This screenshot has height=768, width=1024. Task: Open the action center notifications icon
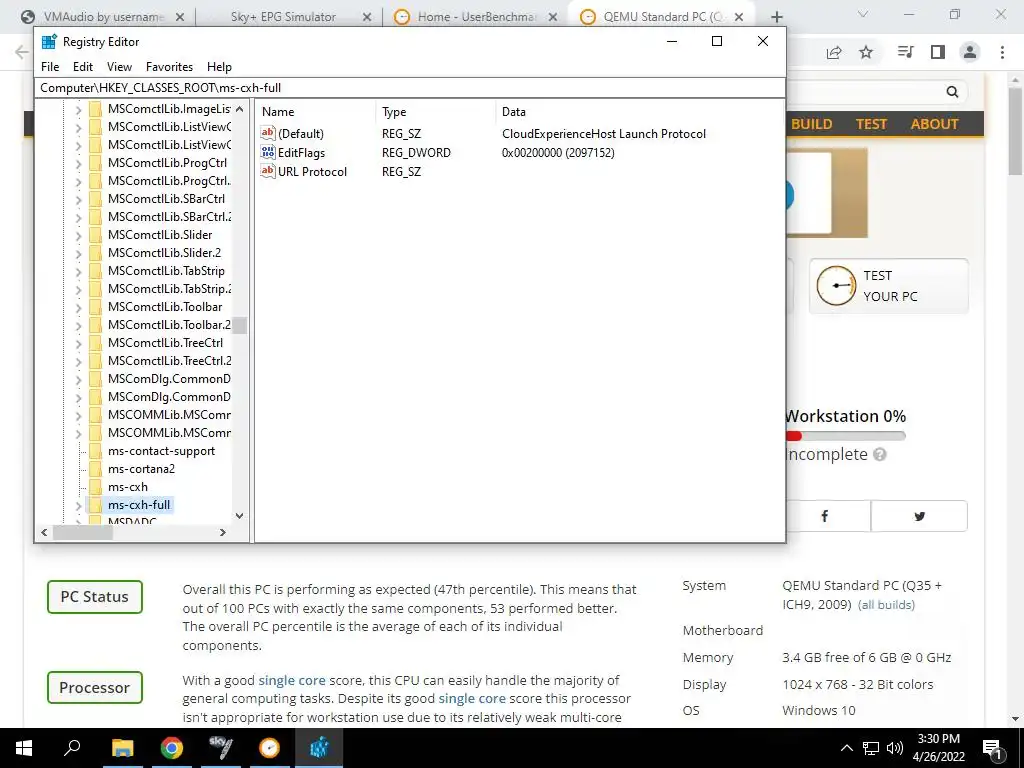(x=993, y=748)
